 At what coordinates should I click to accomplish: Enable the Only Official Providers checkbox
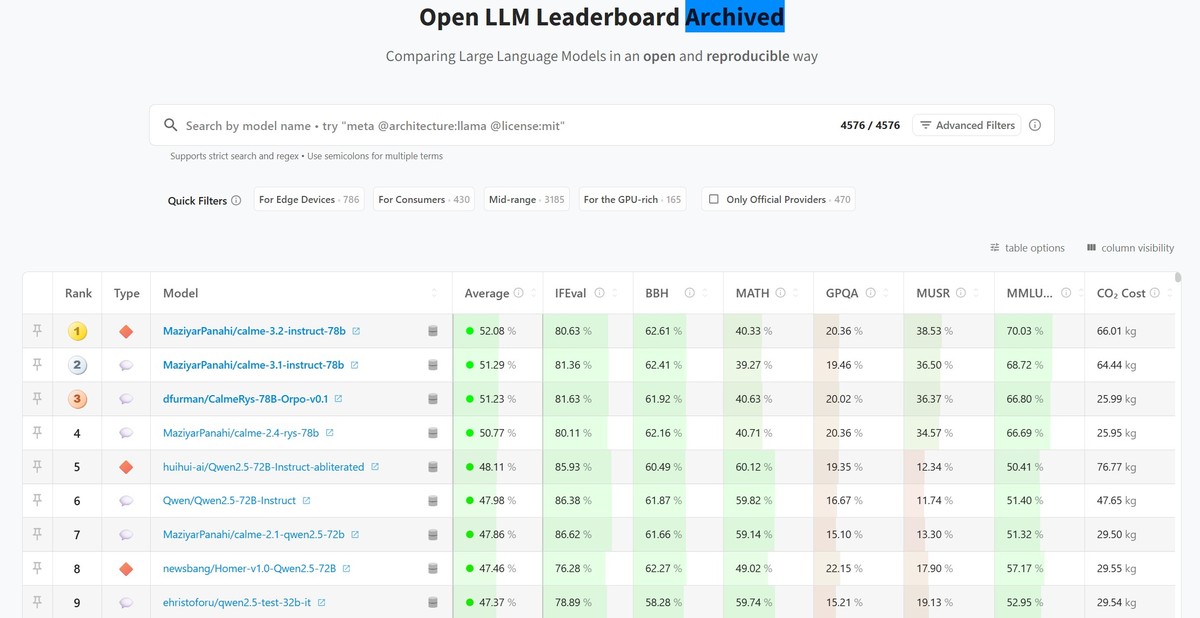714,199
